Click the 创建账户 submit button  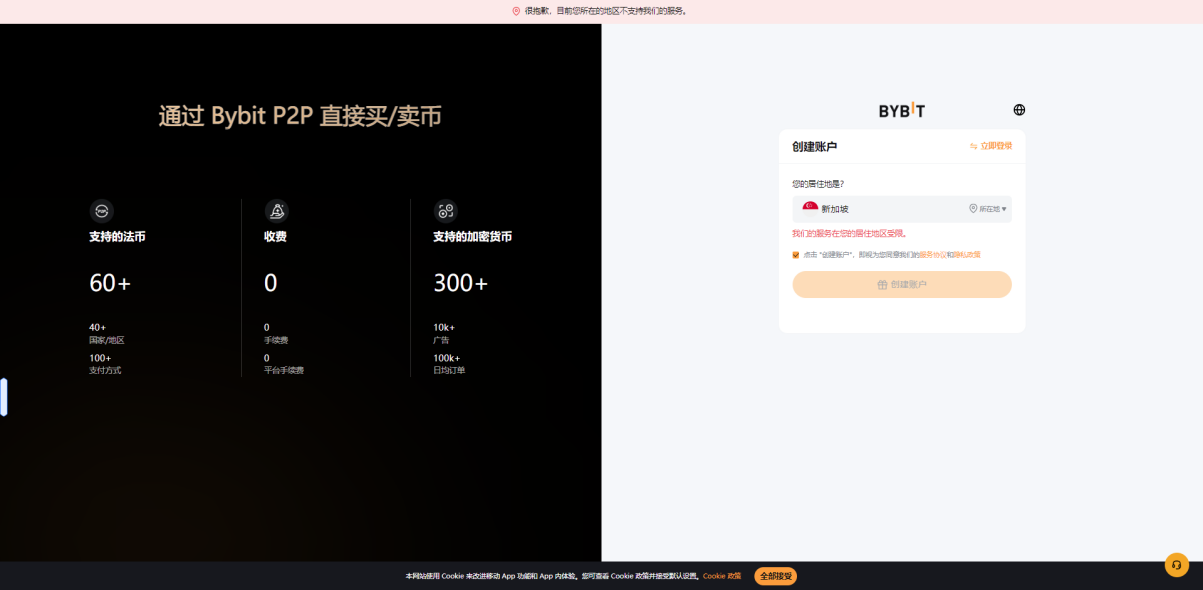coord(902,284)
